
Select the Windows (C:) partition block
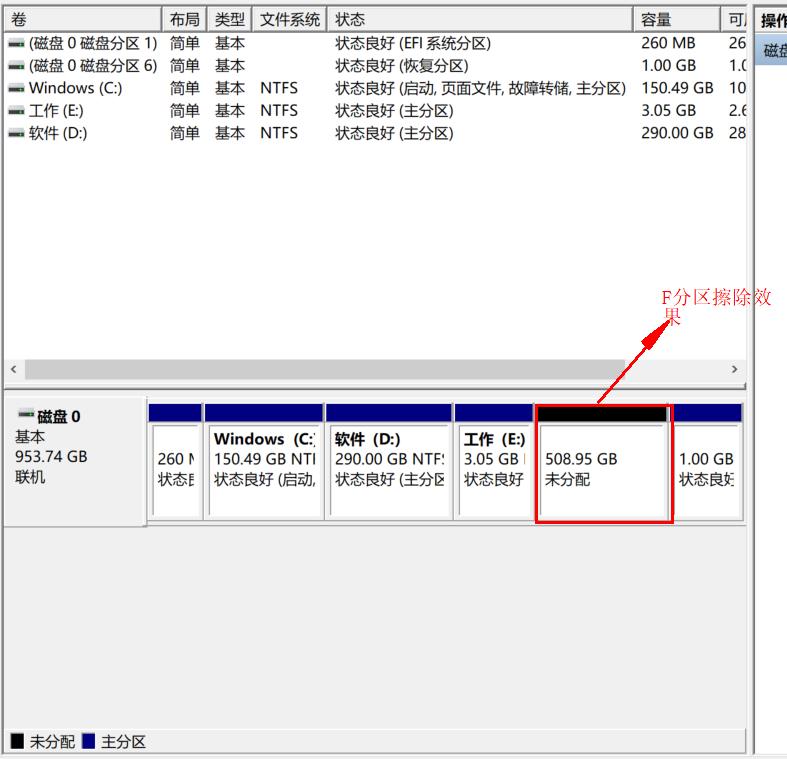(264, 462)
